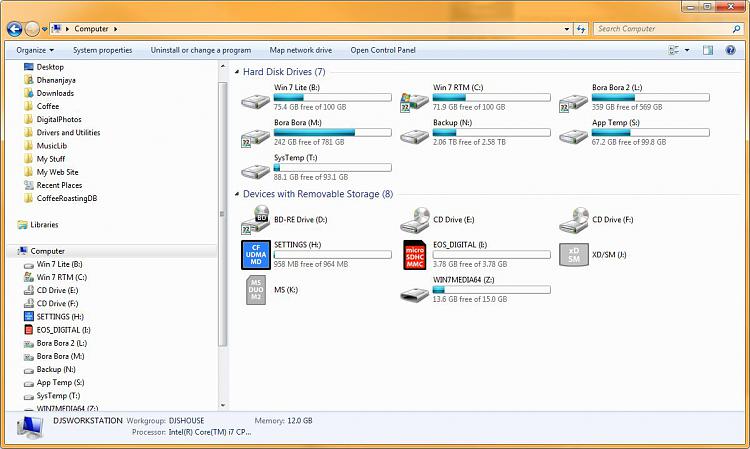Select Coffee folder in sidebar
Image resolution: width=750 pixels, height=449 pixels.
click(x=48, y=106)
